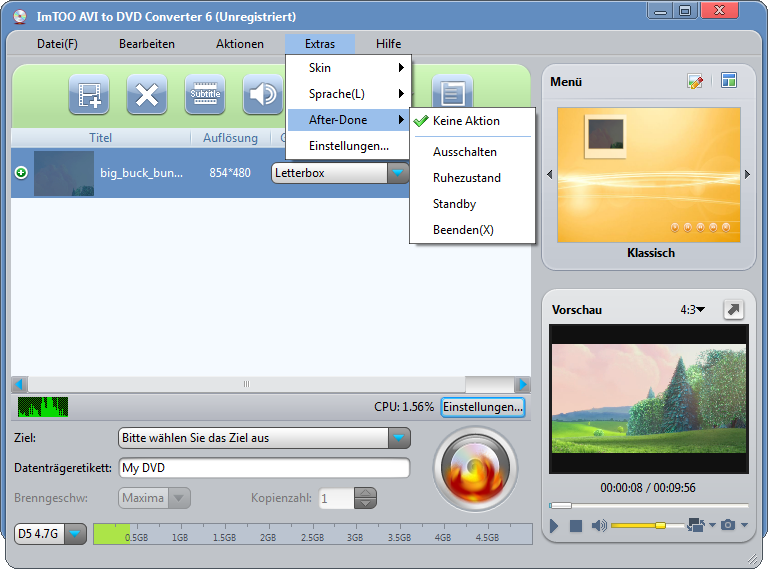Take a snapshot with camera icon
Viewport: 768px width, 569px height.
tap(728, 525)
